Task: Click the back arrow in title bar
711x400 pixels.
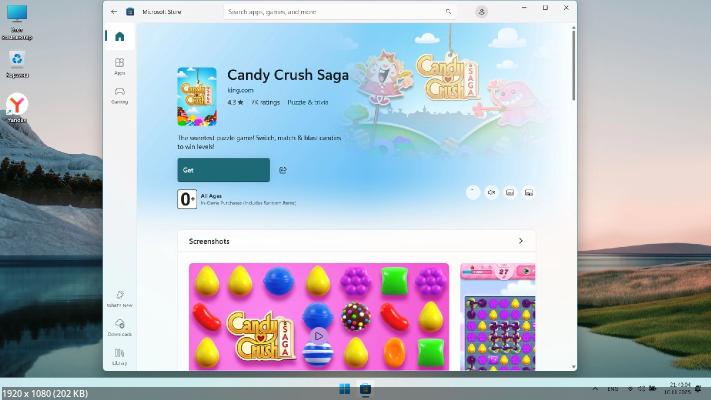Action: (114, 12)
